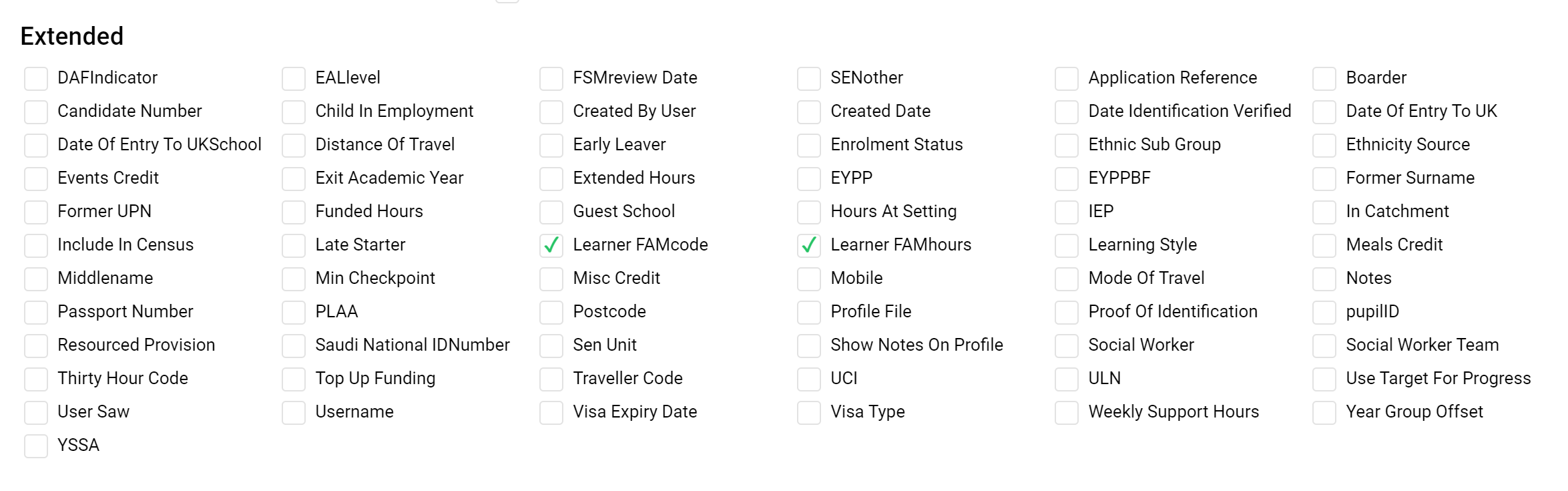1568x491 pixels.
Task: Select the Child In Employment field
Action: (294, 112)
